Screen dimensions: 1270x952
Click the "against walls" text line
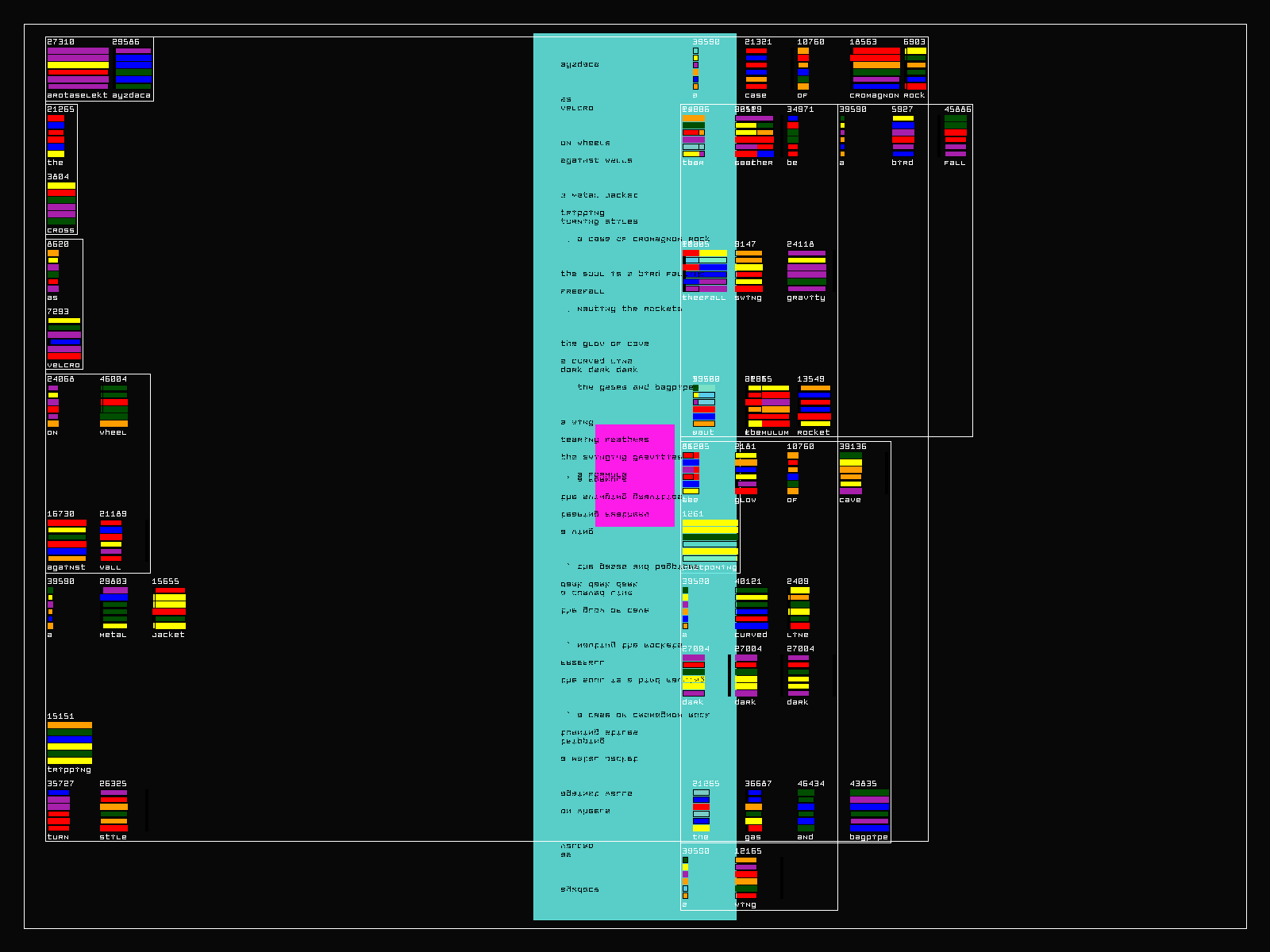[x=596, y=160]
